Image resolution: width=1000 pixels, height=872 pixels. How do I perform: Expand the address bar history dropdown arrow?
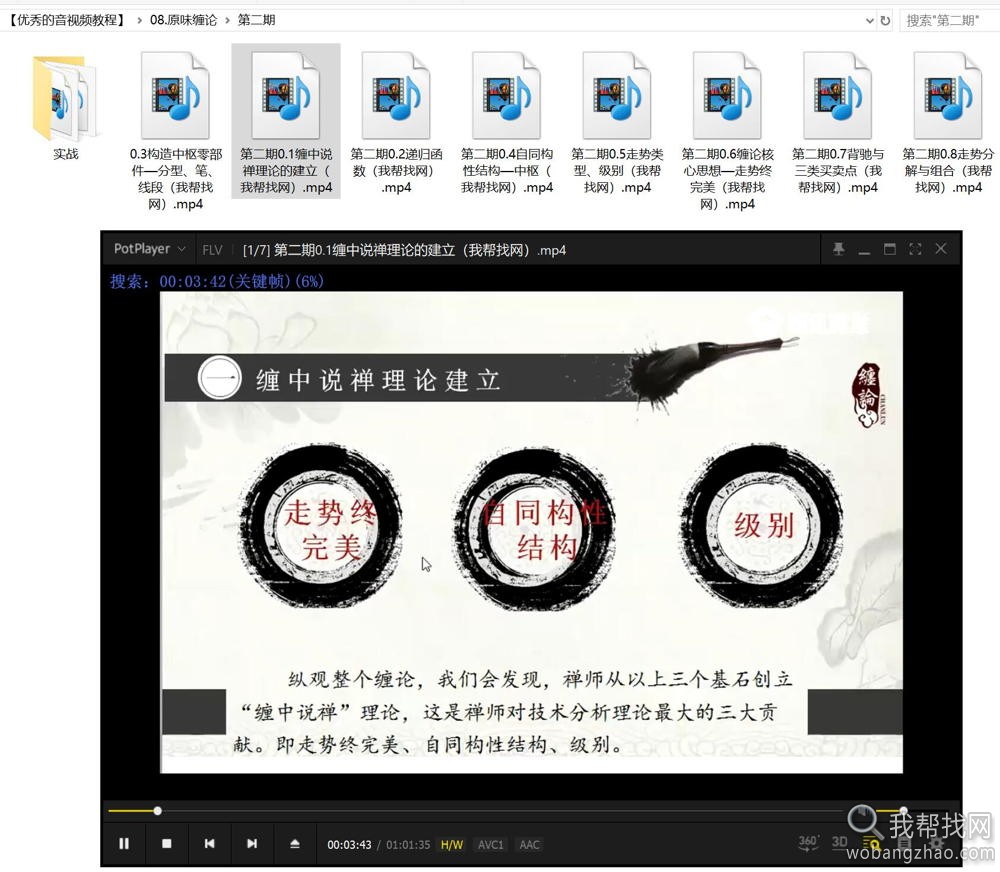point(870,20)
